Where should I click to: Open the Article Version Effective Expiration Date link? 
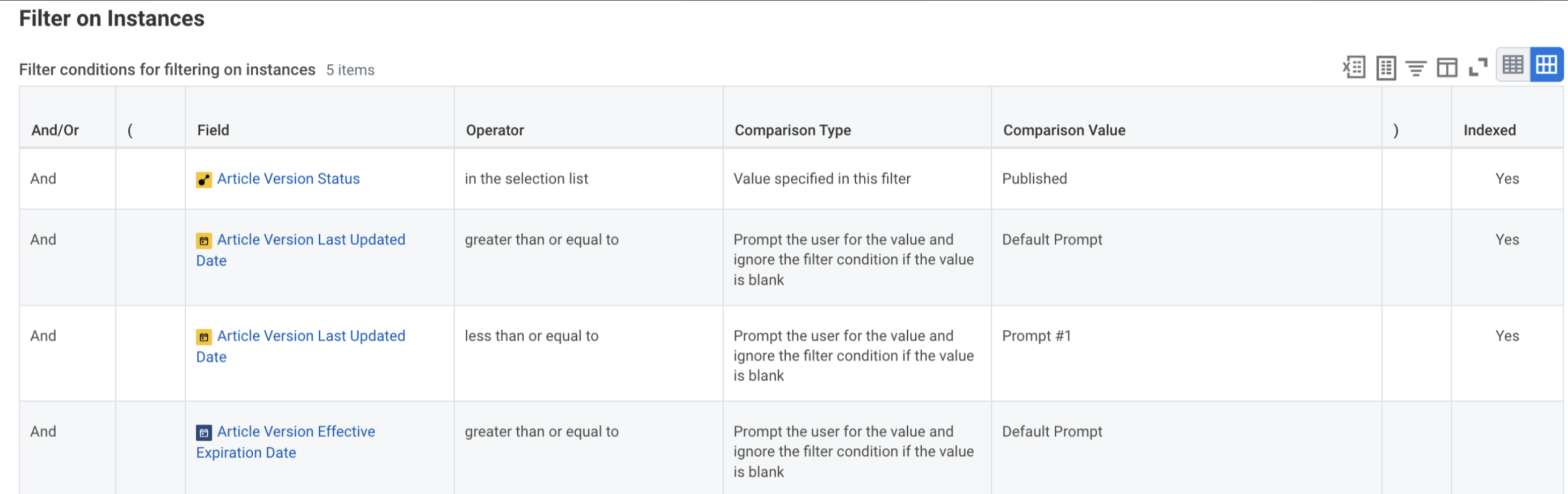[296, 432]
